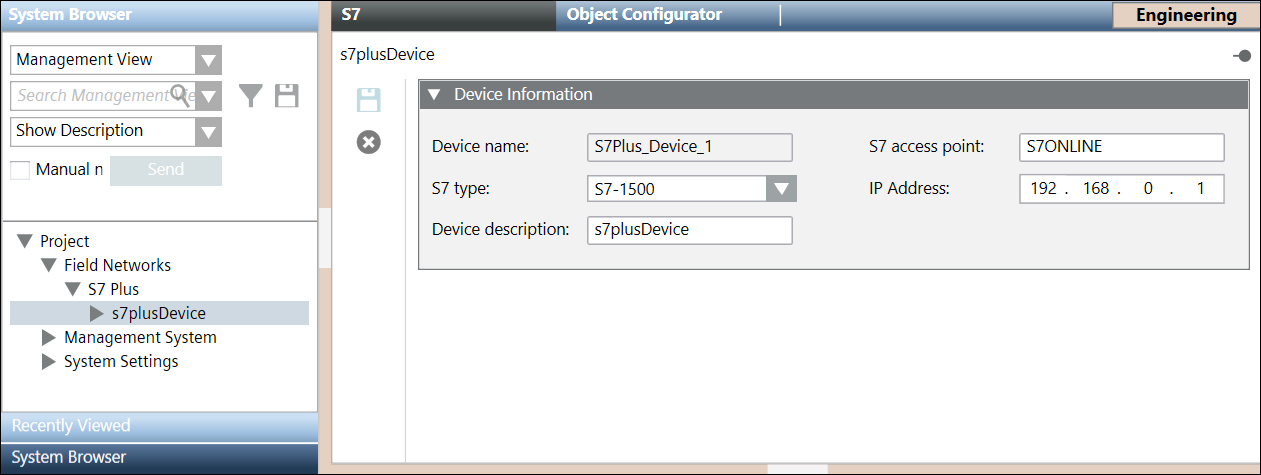This screenshot has height=475, width=1261.
Task: Click the save icon in Object Configurator
Action: point(369,100)
